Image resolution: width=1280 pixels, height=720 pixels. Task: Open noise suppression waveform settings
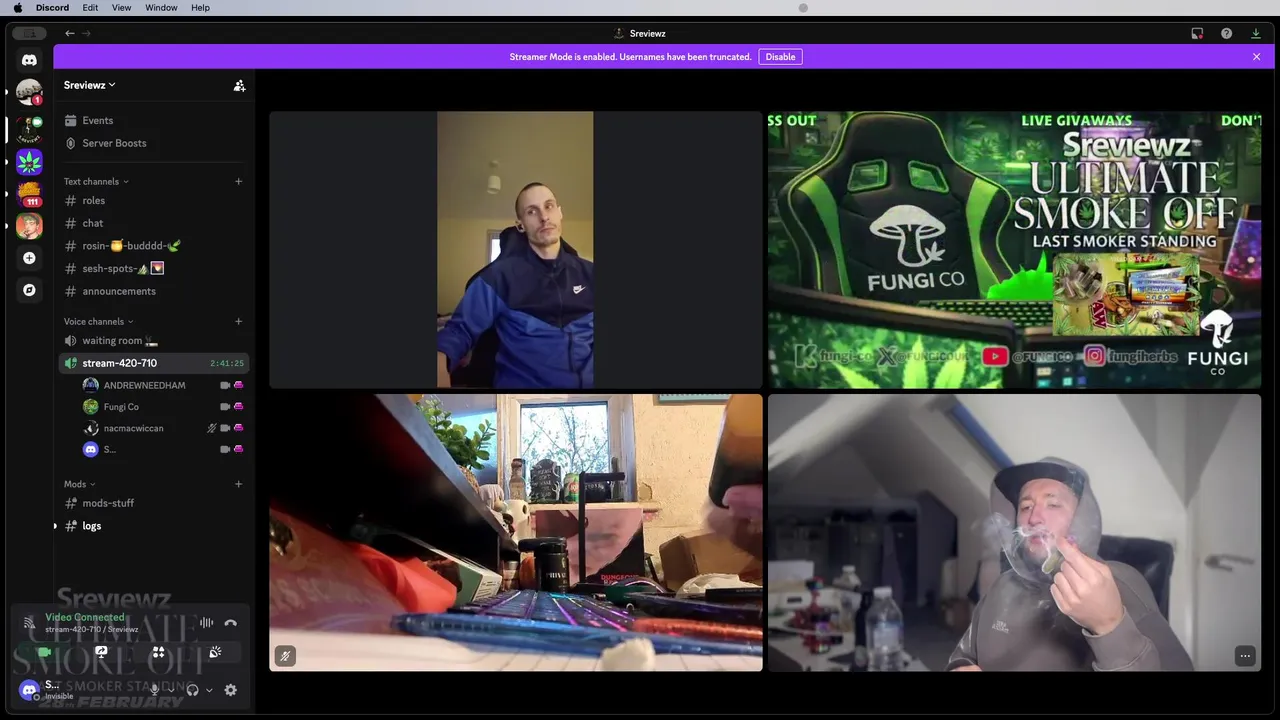click(206, 623)
